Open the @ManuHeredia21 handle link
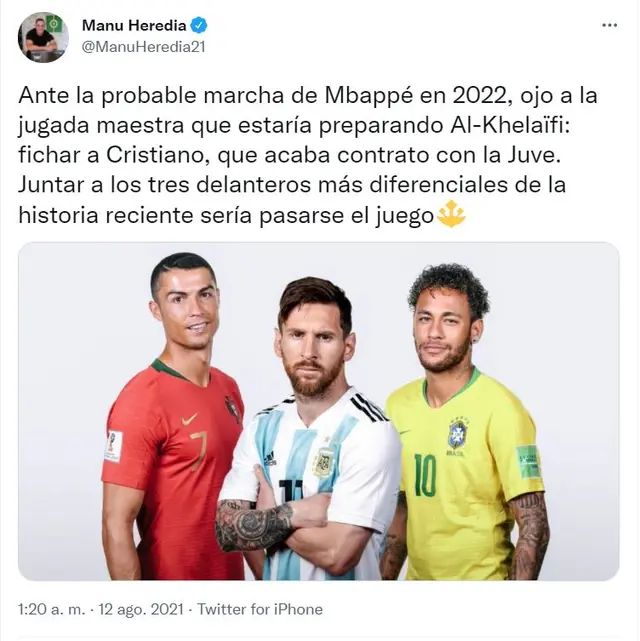This screenshot has height=641, width=640. pyautogui.click(x=144, y=47)
